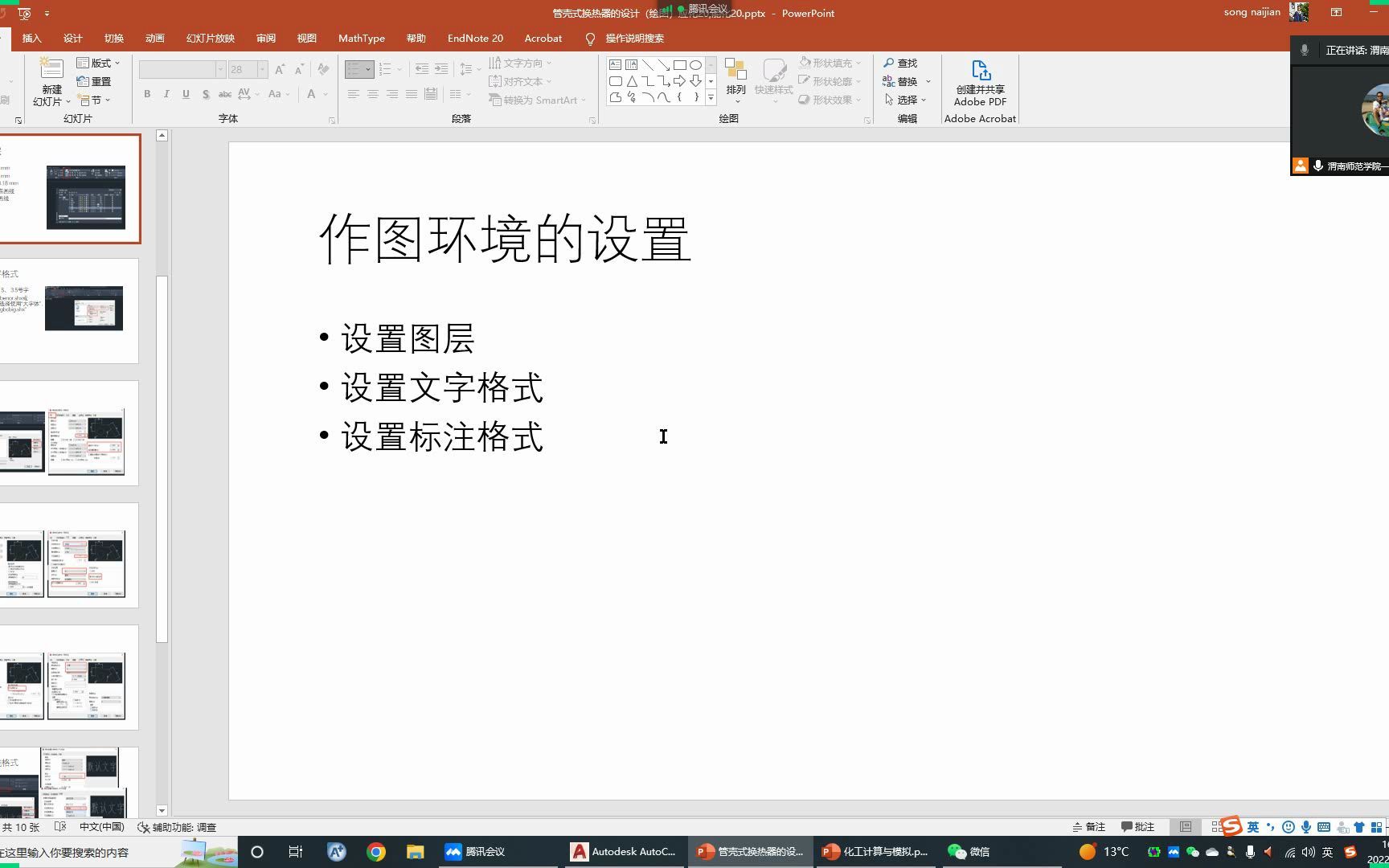The width and height of the screenshot is (1389, 868).
Task: Toggle text Shadow formatting
Action: (206, 94)
